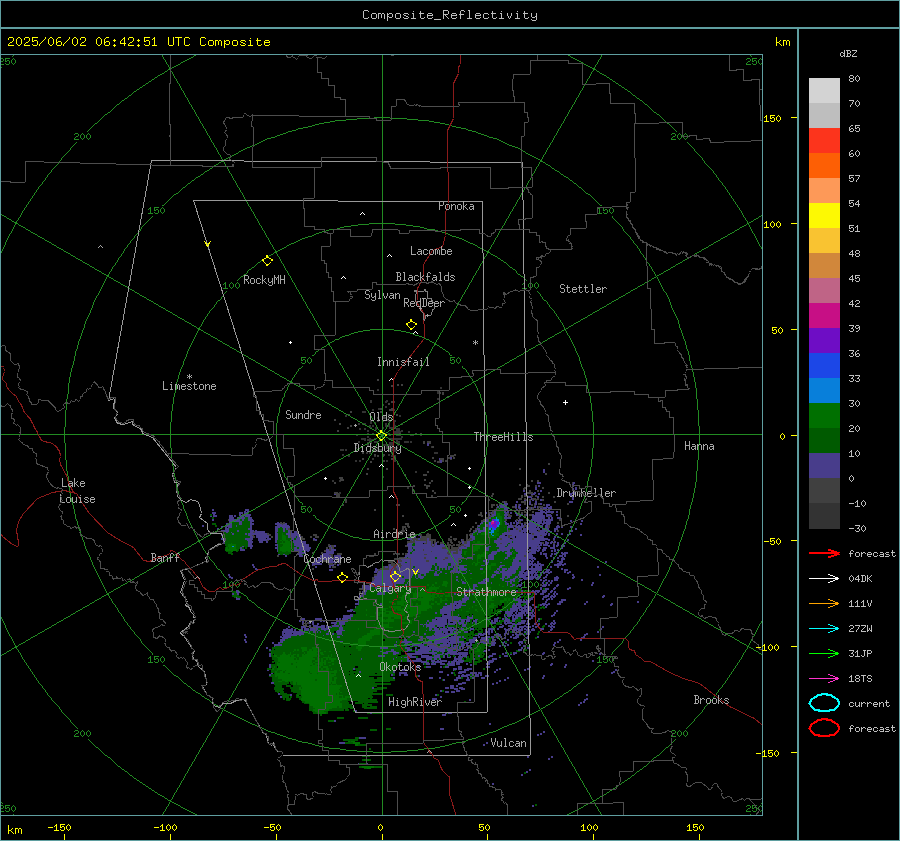Pick the blue swatch below the 36 label
This screenshot has width=900, height=841.
(x=824, y=366)
